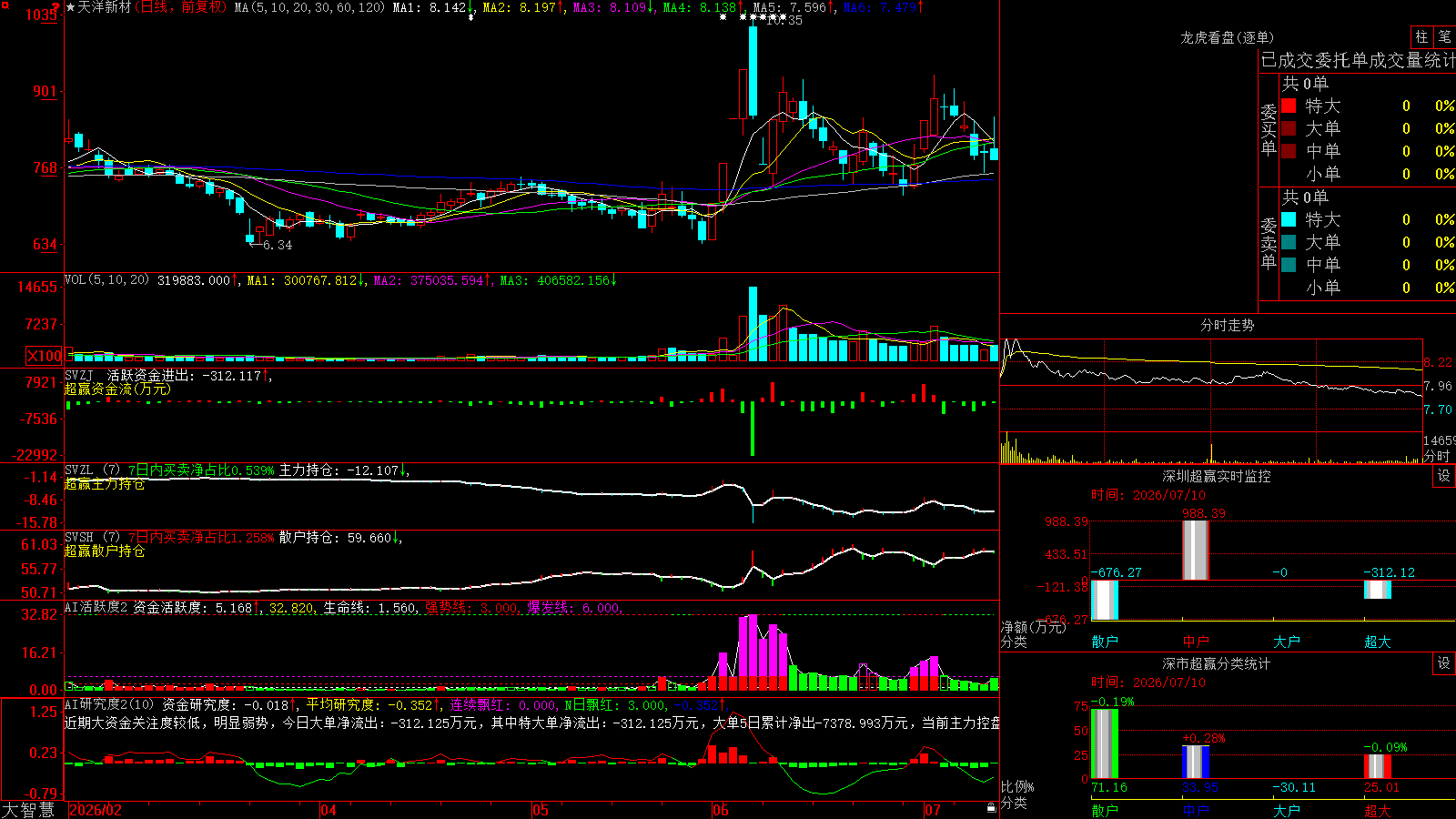Click the MA1: 8.142 value
This screenshot has width=1456, height=819.
point(430,7)
